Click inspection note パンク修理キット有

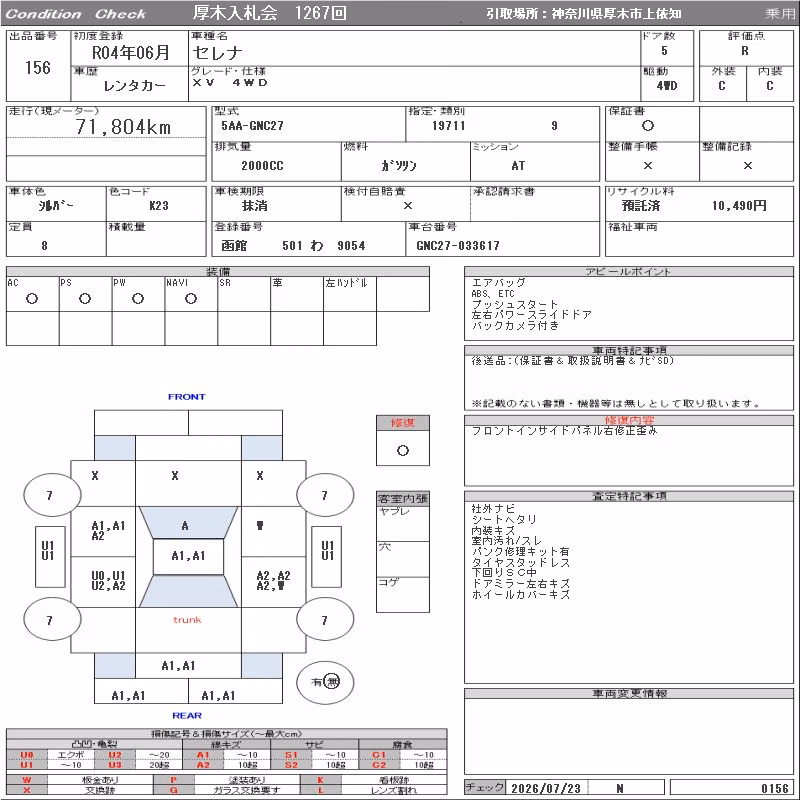[x=520, y=552]
